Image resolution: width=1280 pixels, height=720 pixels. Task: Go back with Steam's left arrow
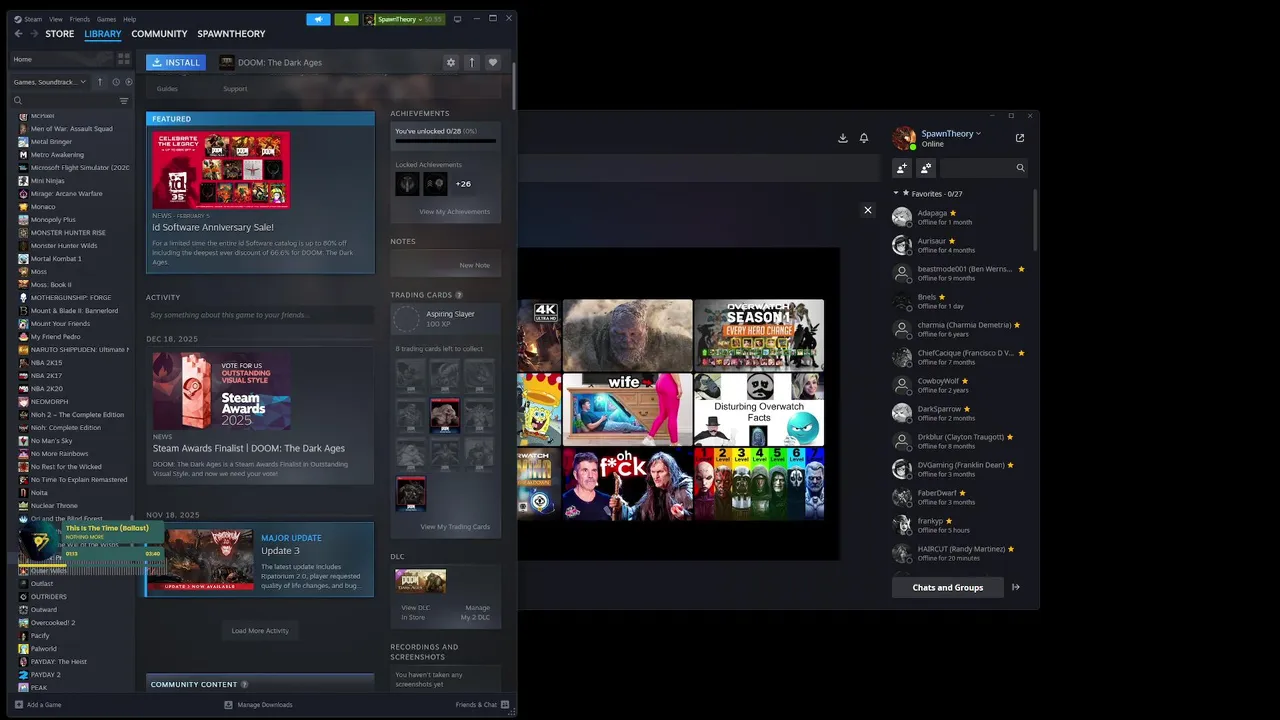pyautogui.click(x=18, y=34)
